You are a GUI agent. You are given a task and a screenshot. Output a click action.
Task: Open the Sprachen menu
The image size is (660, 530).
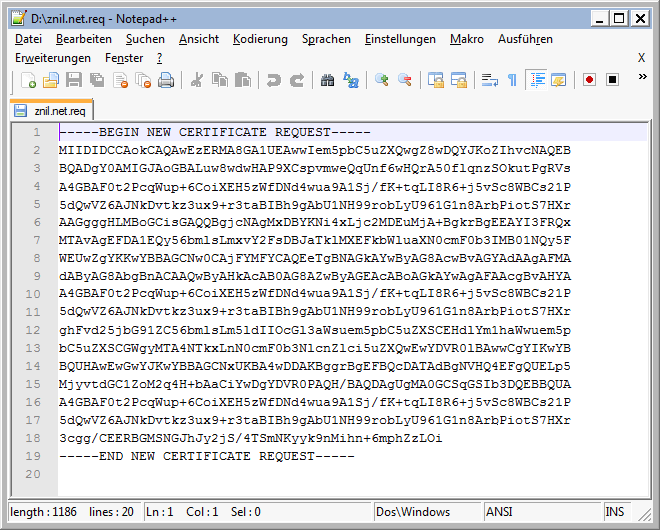point(326,39)
